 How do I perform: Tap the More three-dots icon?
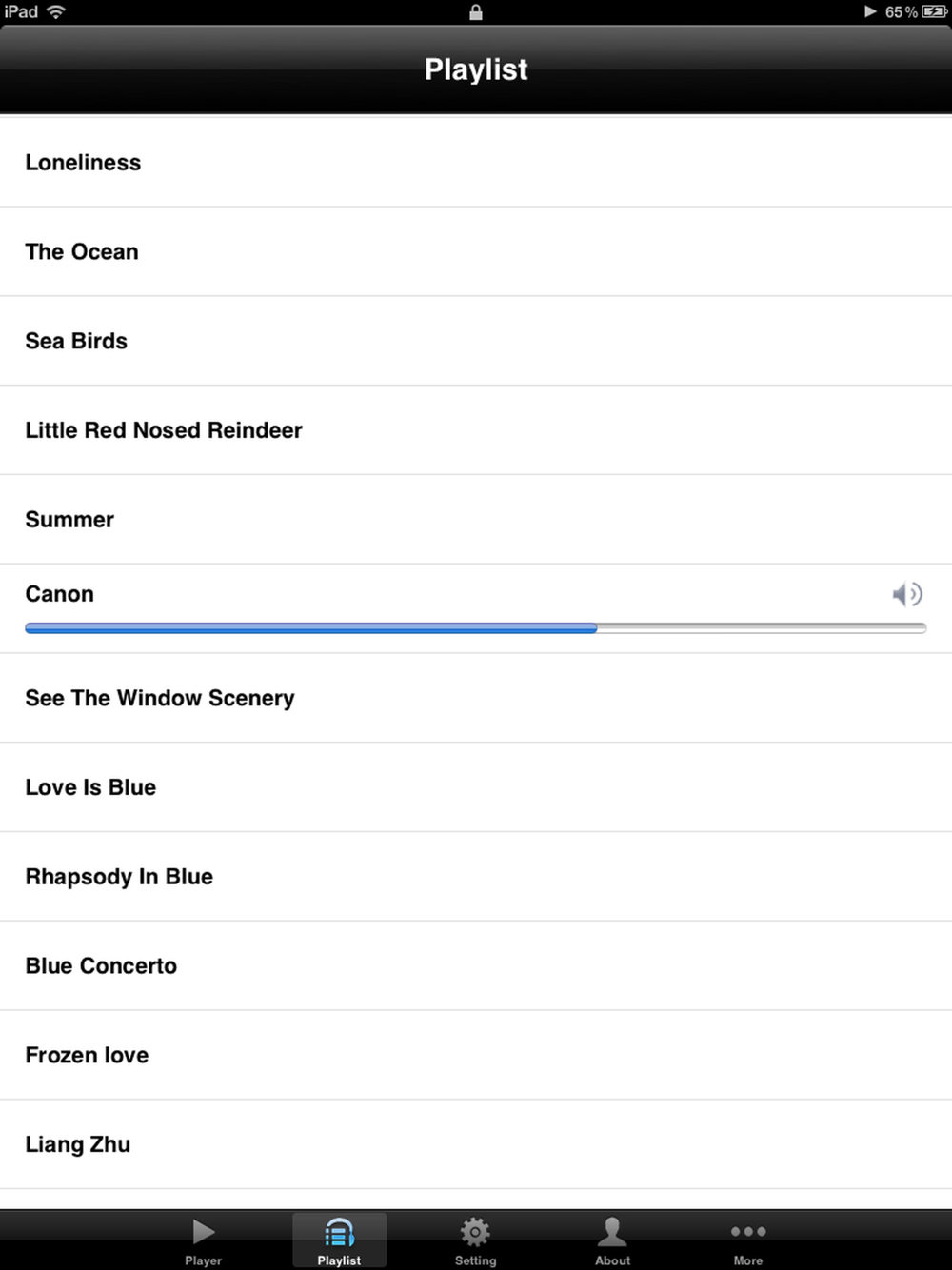coord(748,1232)
